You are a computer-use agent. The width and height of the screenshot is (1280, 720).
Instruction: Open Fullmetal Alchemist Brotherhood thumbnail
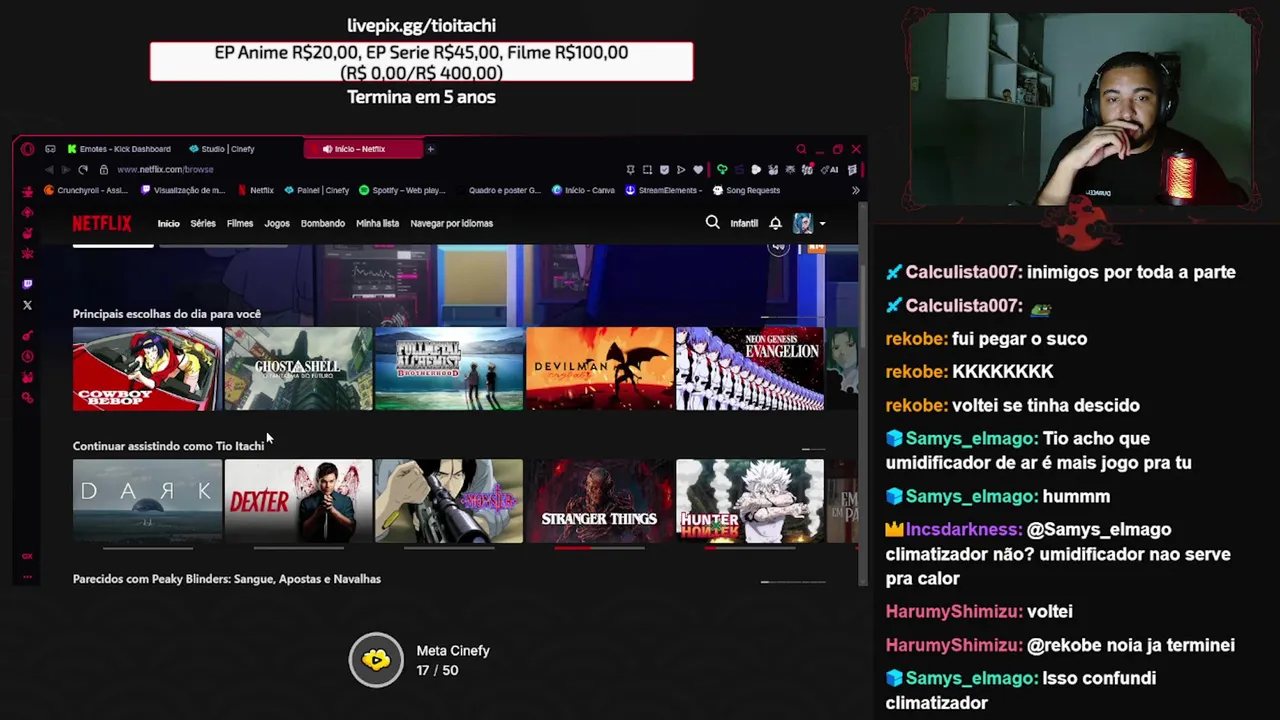[x=449, y=368]
